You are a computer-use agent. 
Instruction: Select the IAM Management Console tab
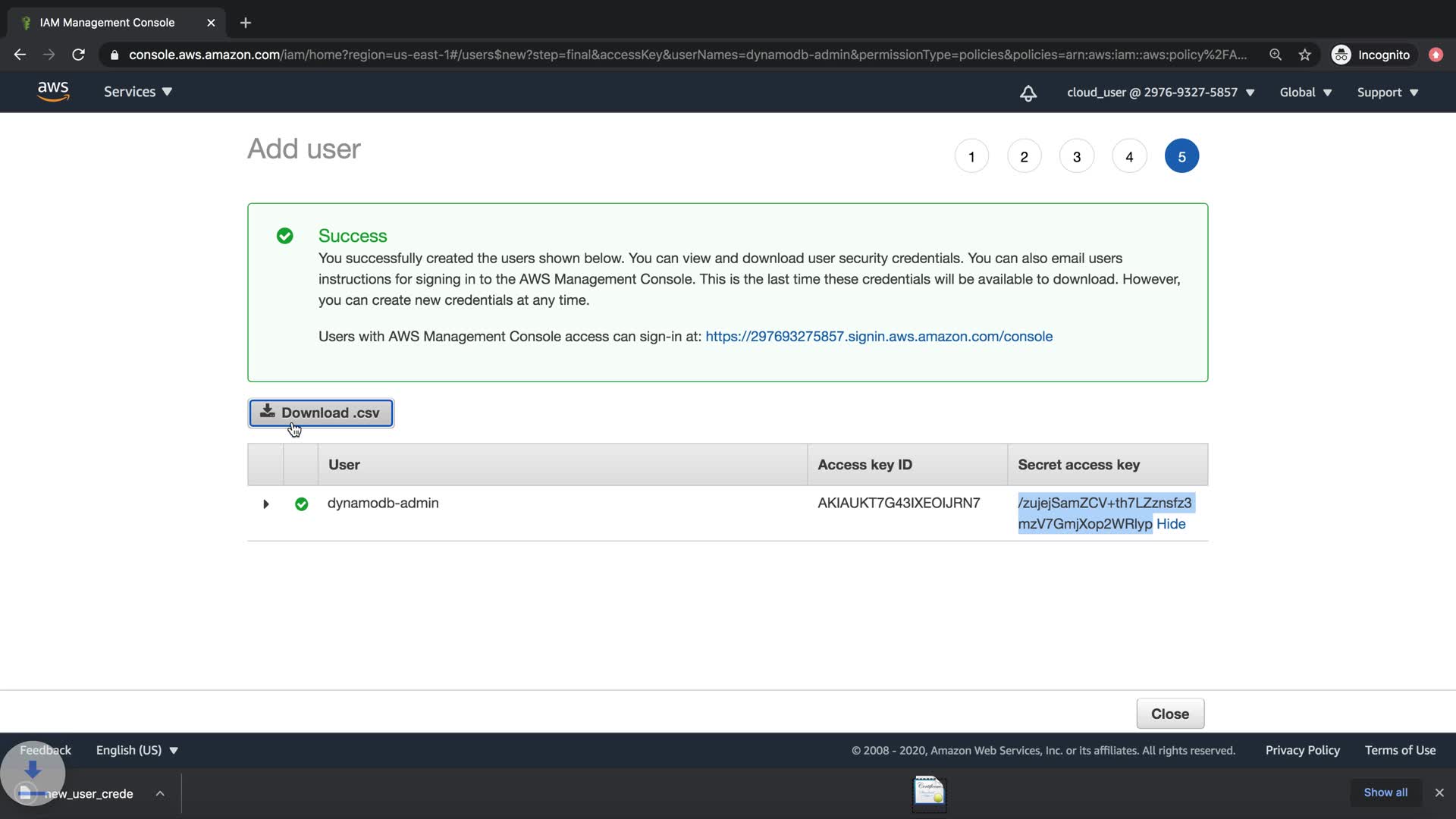(107, 23)
